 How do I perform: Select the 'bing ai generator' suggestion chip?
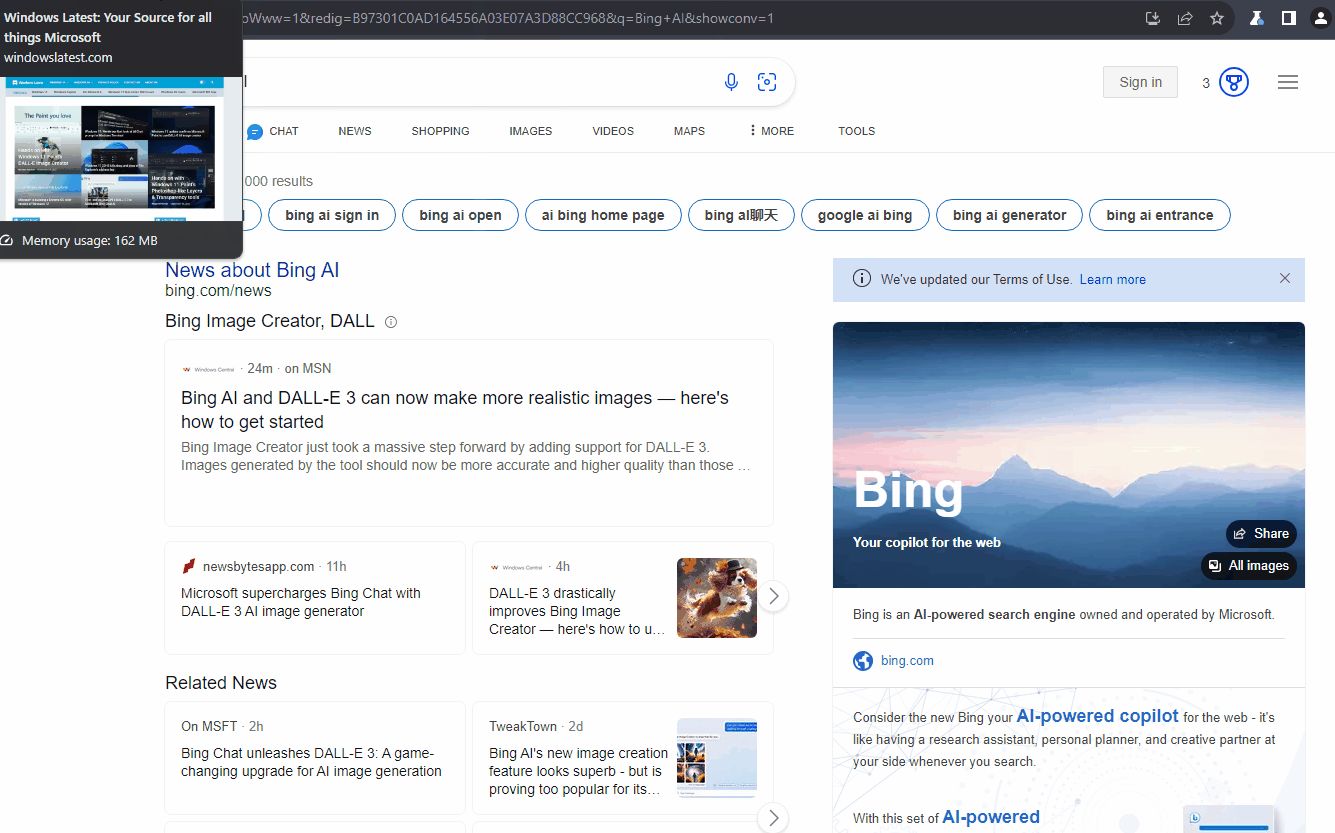[x=1009, y=215]
